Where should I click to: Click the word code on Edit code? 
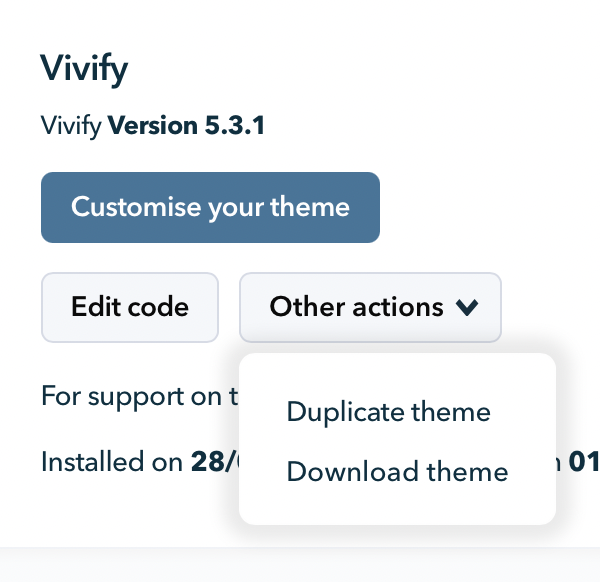(x=158, y=307)
